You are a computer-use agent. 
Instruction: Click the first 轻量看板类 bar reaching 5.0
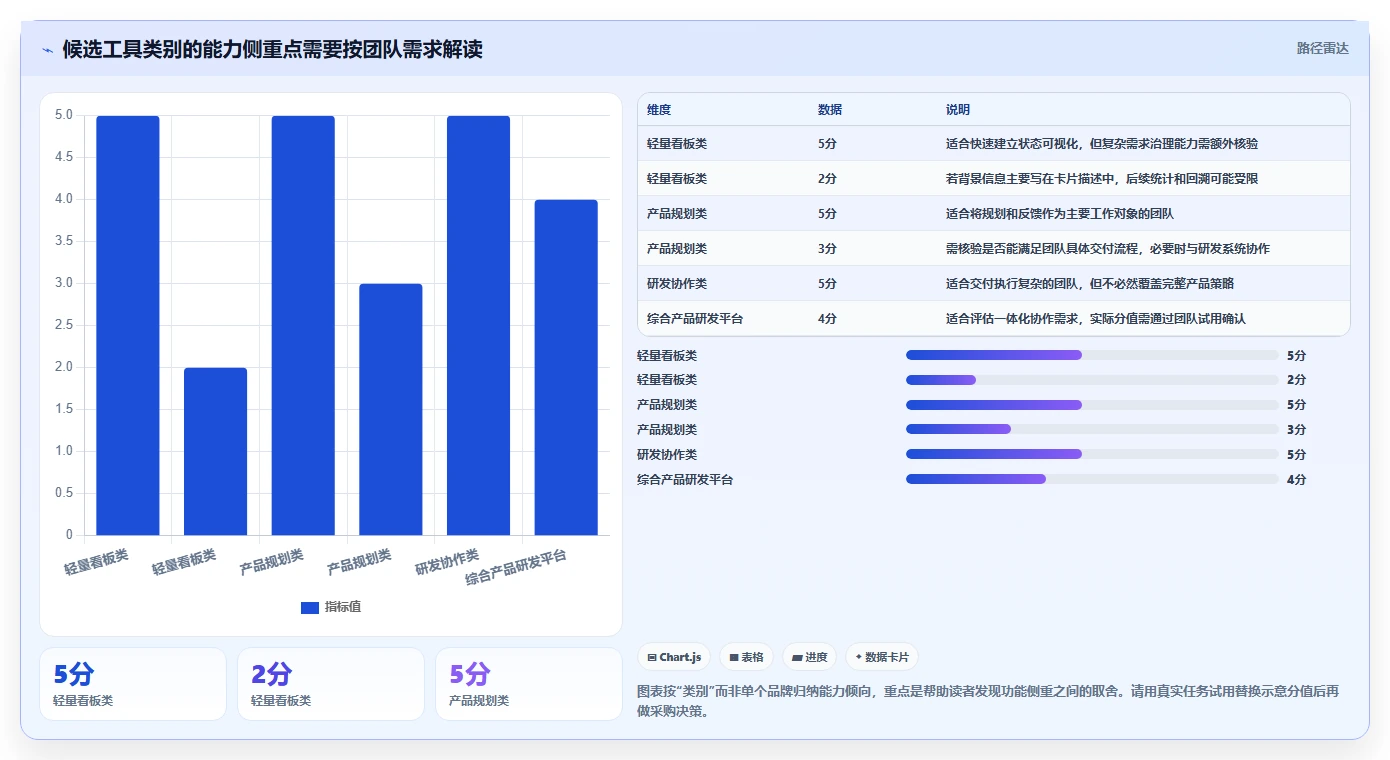[128, 325]
